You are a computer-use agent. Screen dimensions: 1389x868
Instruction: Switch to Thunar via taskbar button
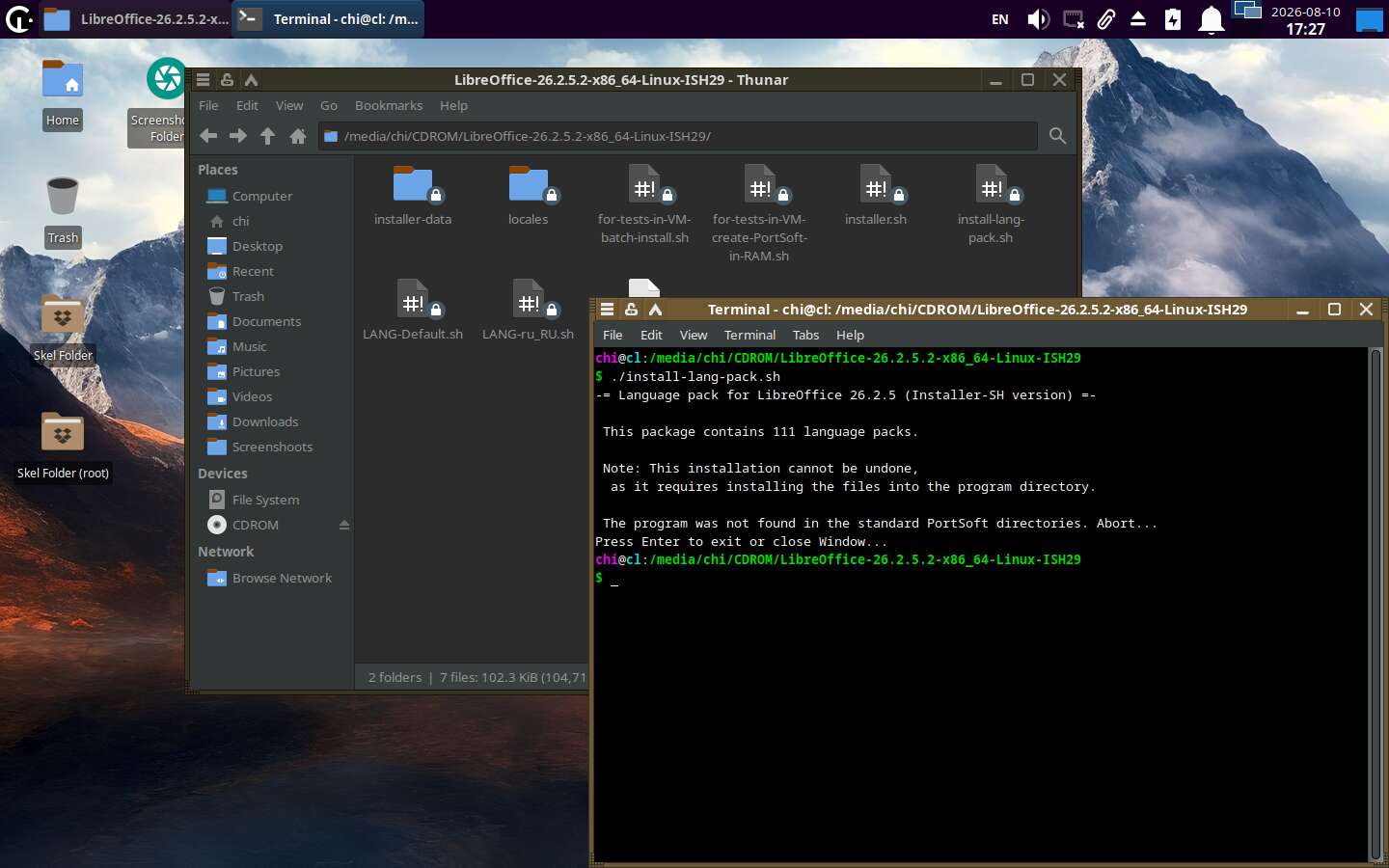pyautogui.click(x=137, y=18)
